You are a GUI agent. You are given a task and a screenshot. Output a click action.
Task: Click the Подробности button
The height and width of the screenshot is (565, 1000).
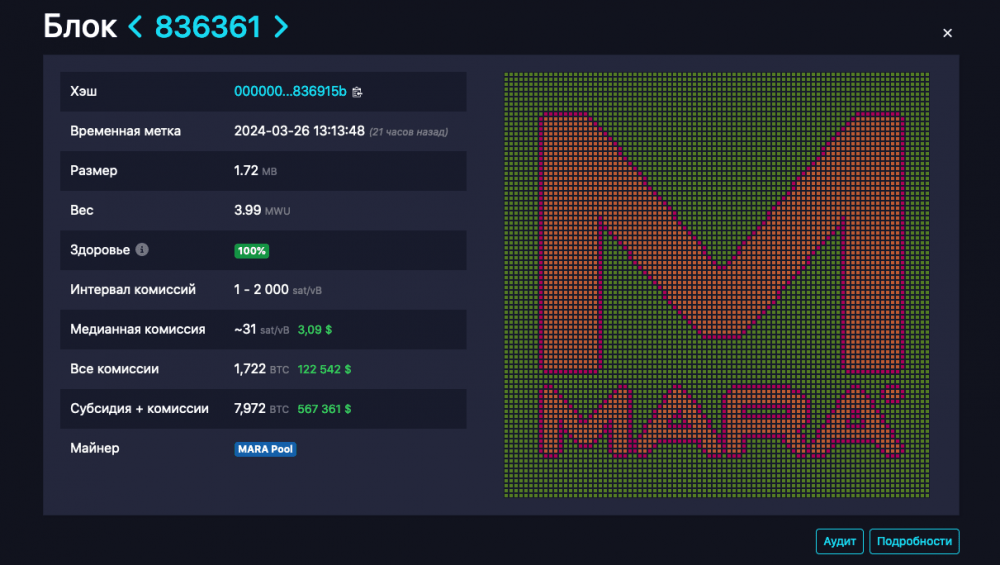tap(914, 541)
